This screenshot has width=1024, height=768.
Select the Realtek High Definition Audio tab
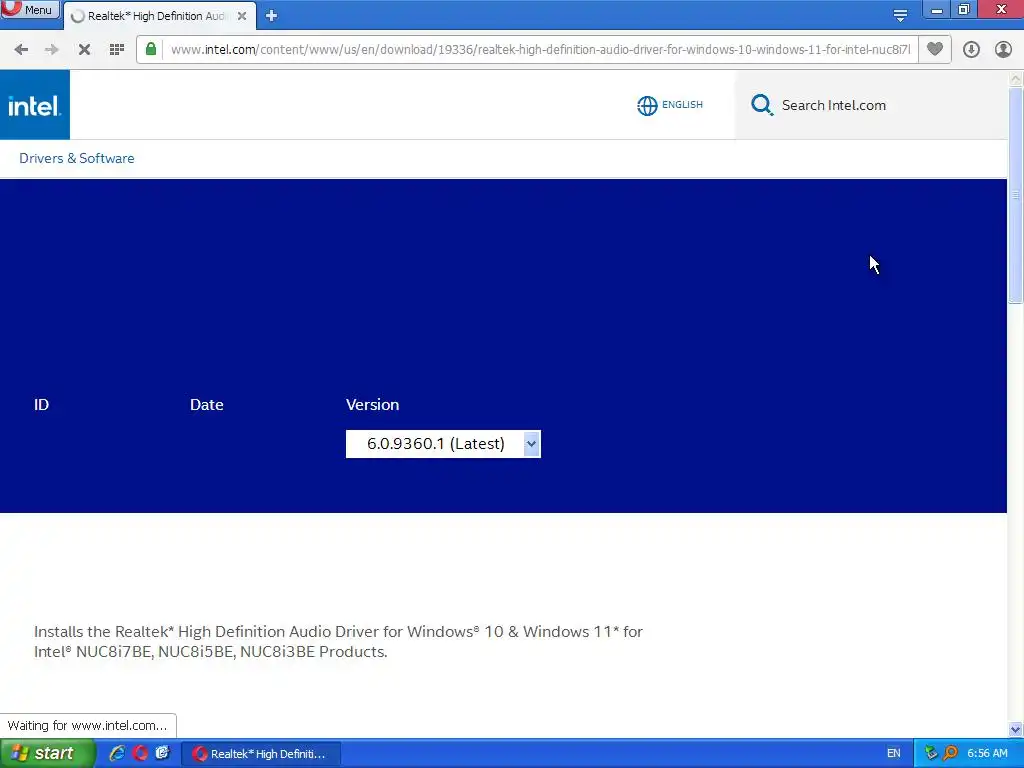157,16
